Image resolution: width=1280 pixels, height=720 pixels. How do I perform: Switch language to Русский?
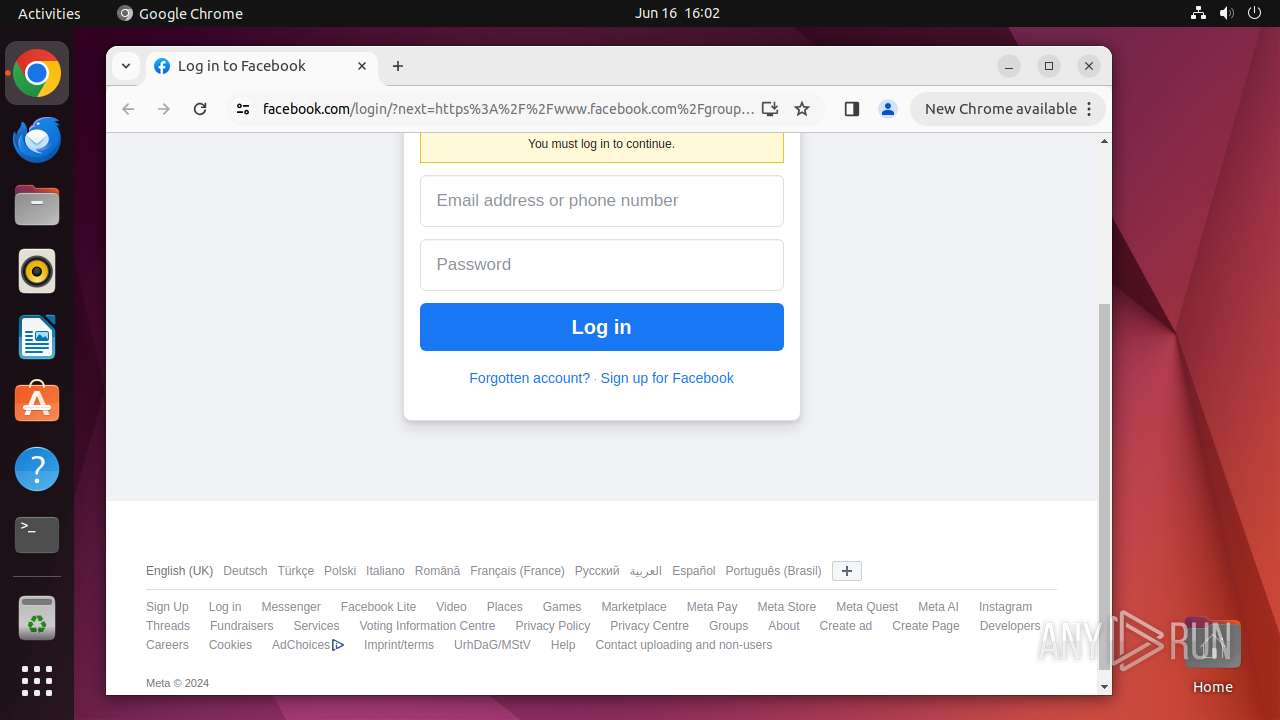tap(597, 571)
